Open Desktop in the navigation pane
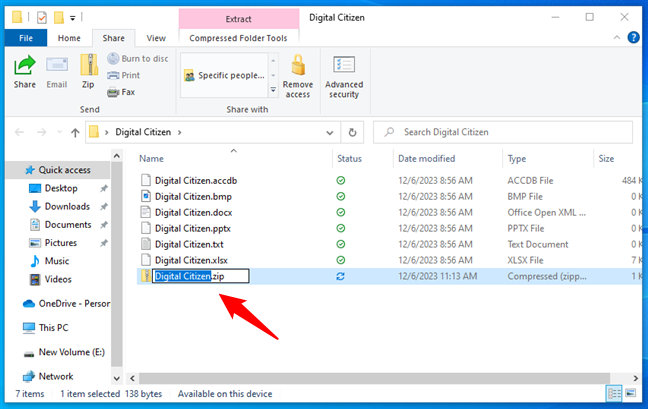 pos(61,188)
